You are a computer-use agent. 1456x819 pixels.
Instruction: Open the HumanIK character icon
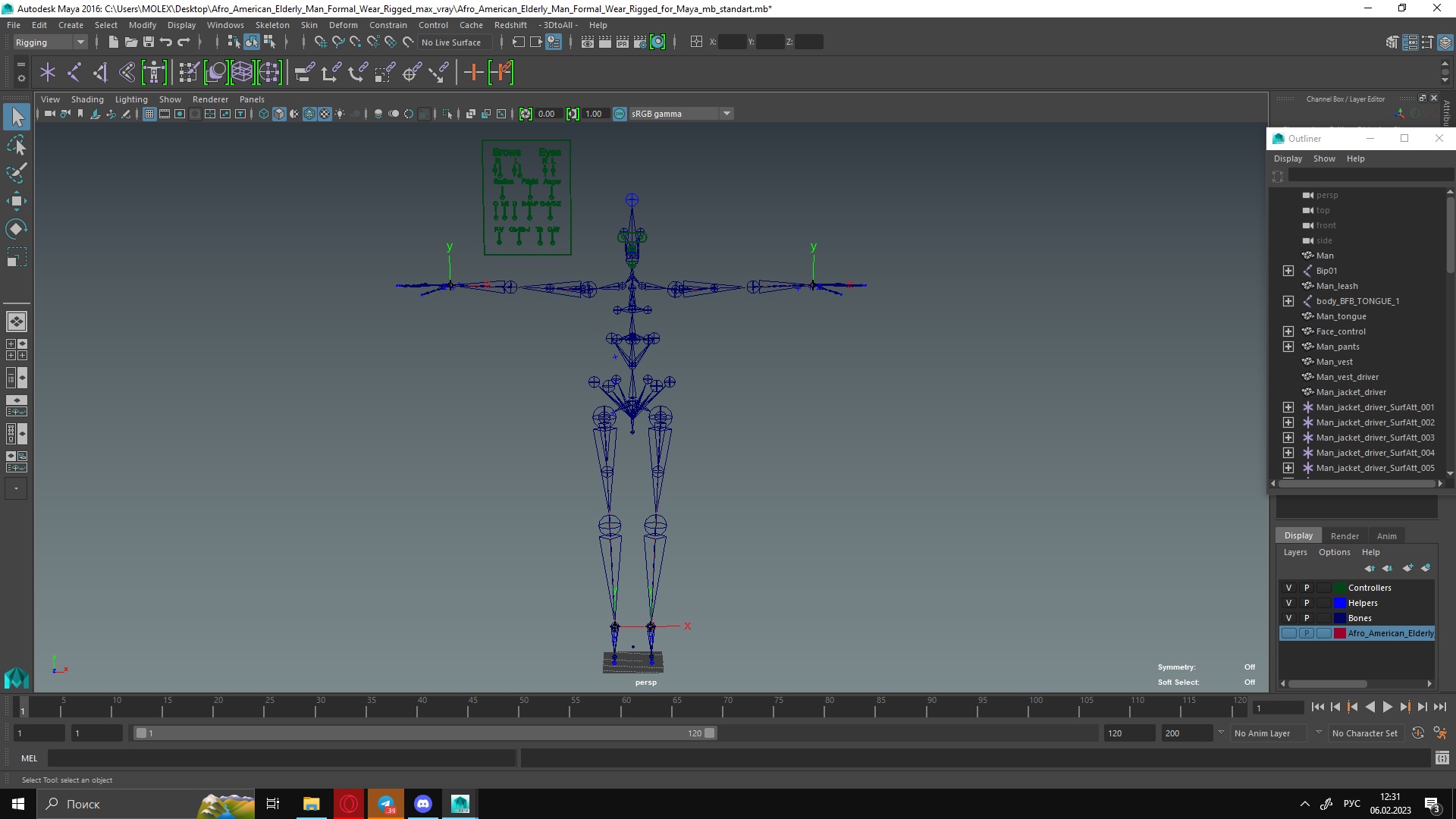coord(154,73)
